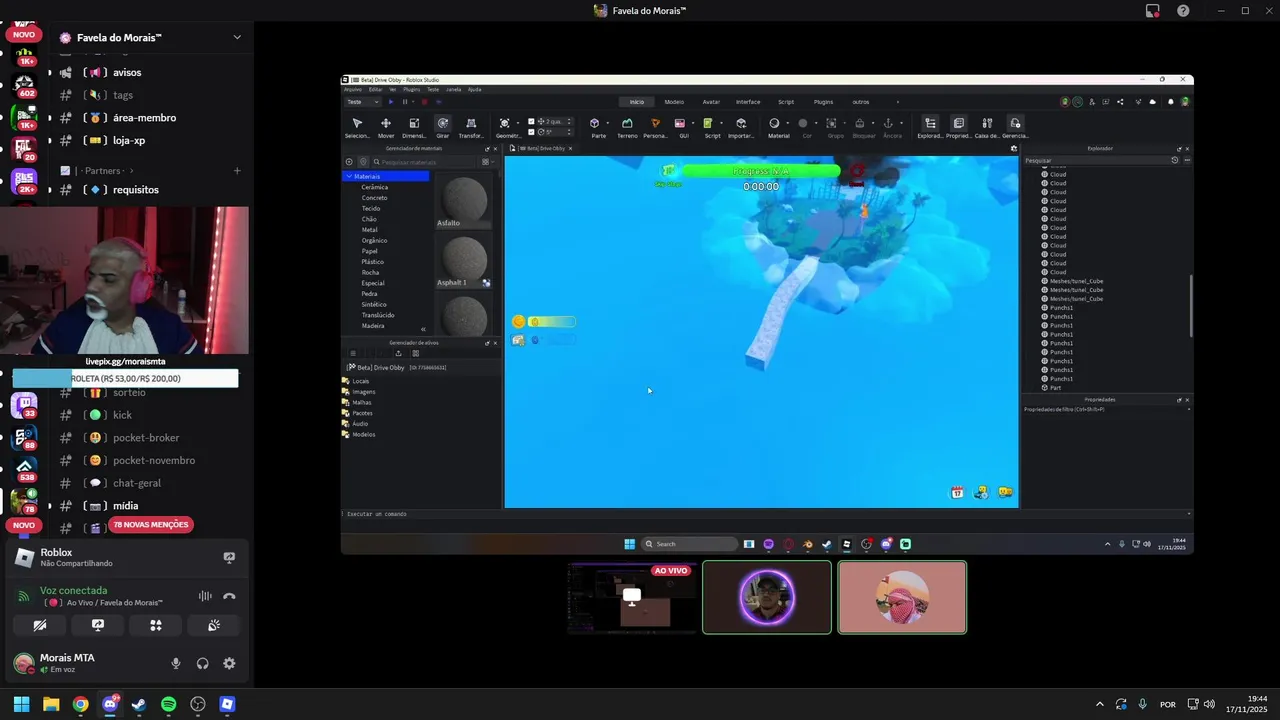Open the Terreno editor
Image resolution: width=1280 pixels, height=720 pixels.
[x=627, y=127]
